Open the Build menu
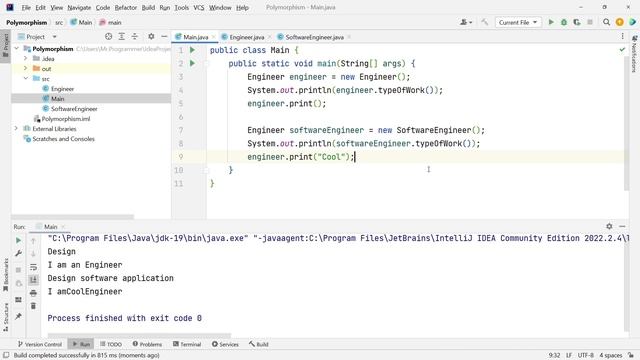The width and height of the screenshot is (640, 360). [148, 7]
